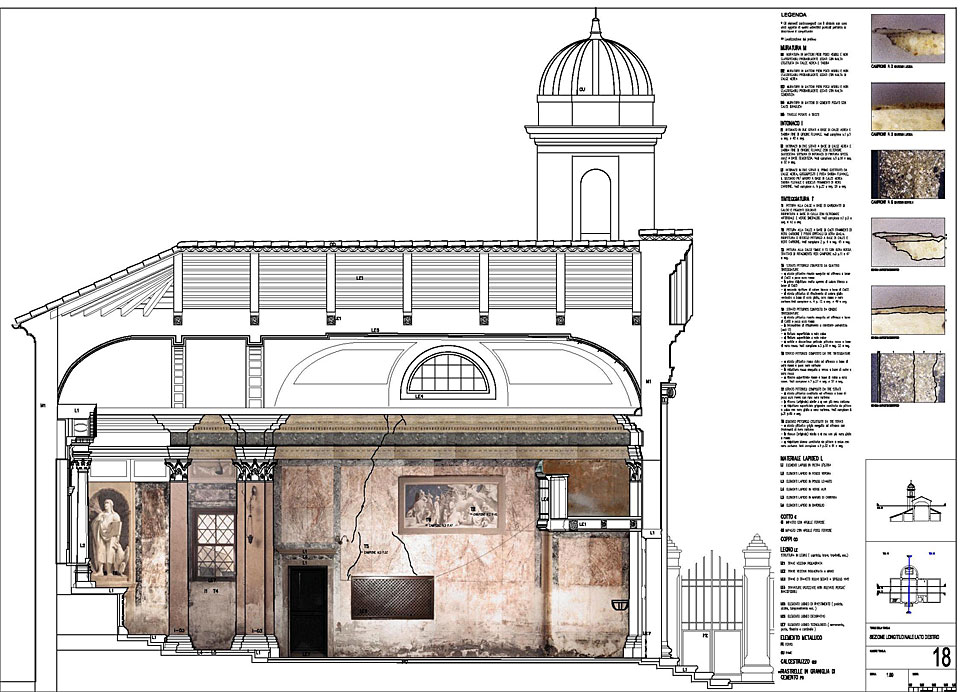Click the PIASTRELLE IN GRANIGLIA DI CEMENTO entry
Viewport: 960px width, 692px height.
tap(808, 675)
